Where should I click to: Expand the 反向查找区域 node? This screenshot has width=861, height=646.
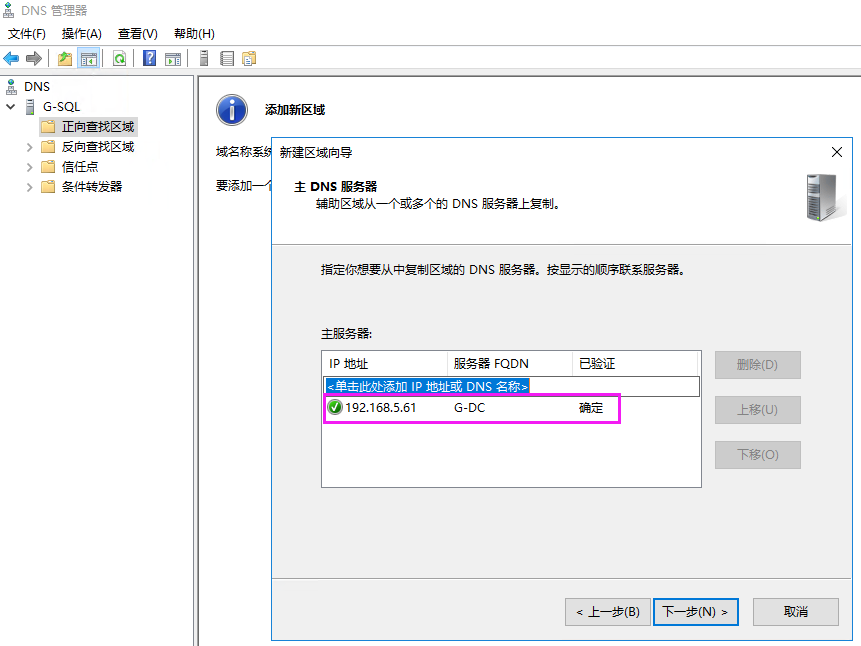[x=30, y=147]
